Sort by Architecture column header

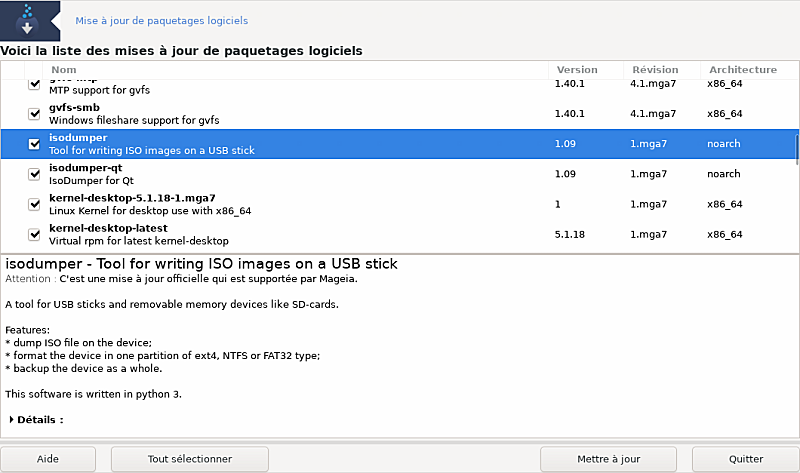742,70
